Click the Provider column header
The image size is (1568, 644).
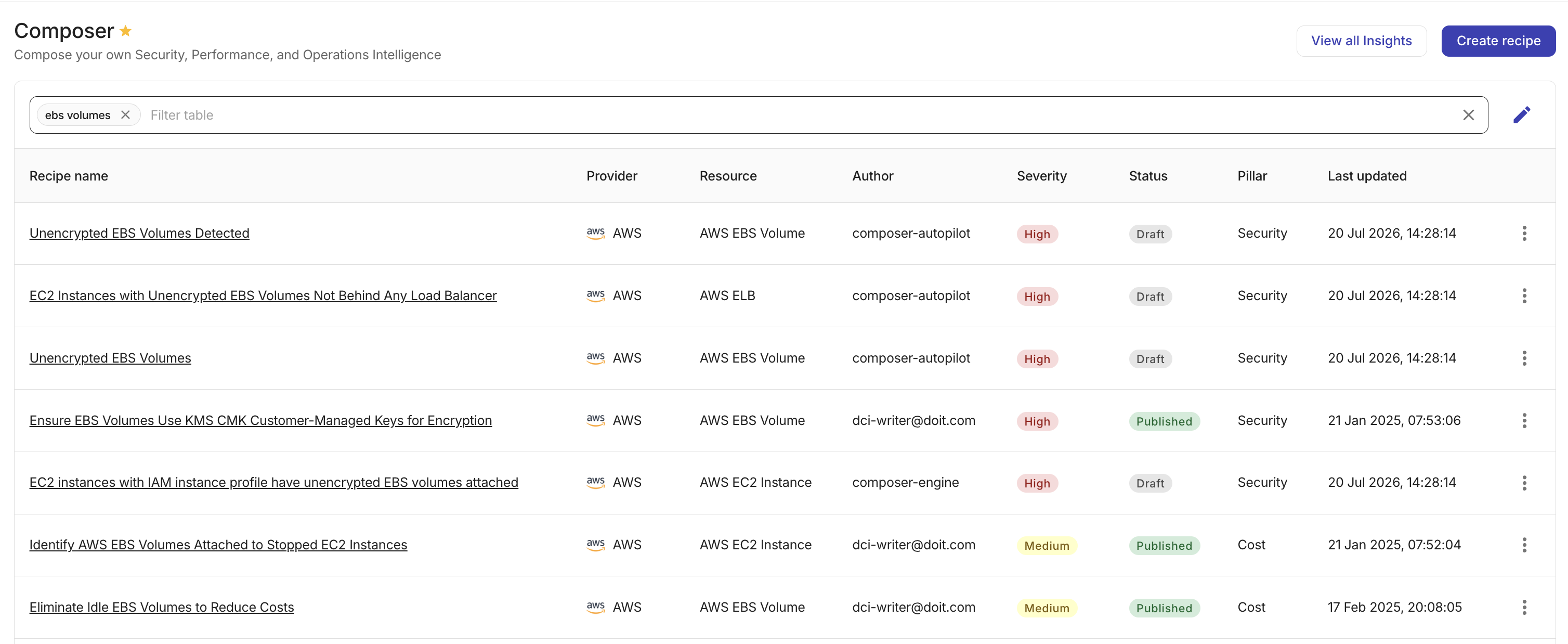(x=612, y=175)
